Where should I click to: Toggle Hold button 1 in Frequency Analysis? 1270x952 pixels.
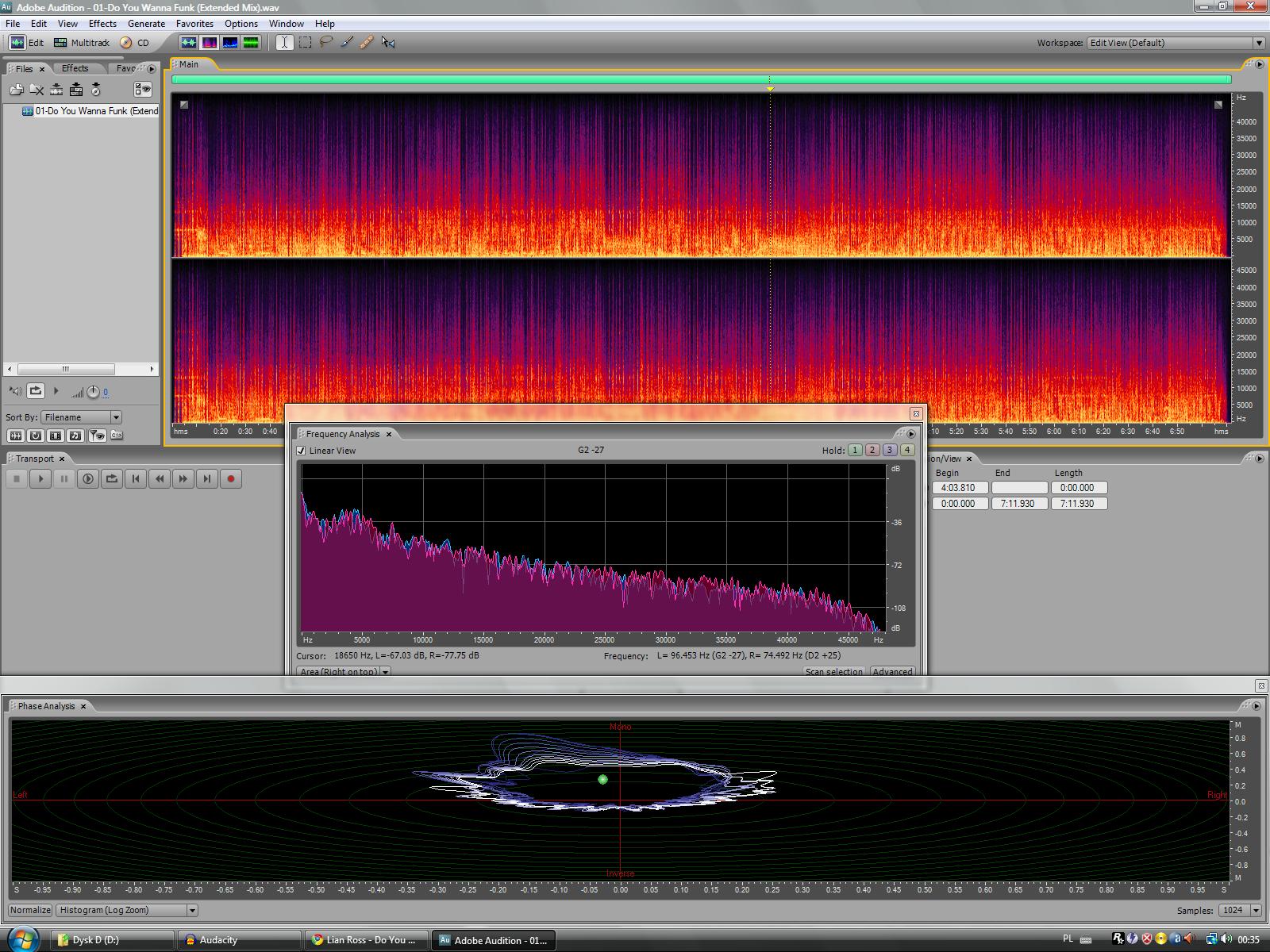[855, 450]
